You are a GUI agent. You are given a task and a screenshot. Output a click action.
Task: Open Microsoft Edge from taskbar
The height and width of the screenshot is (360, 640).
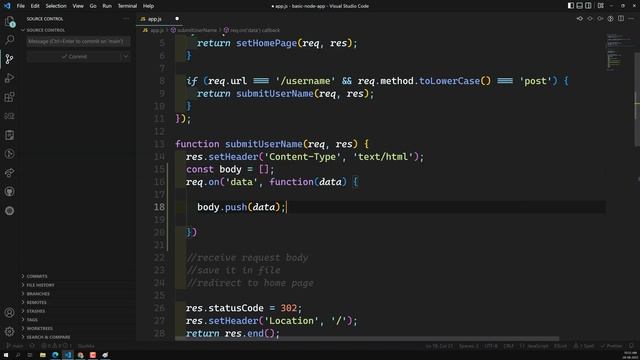[55, 355]
